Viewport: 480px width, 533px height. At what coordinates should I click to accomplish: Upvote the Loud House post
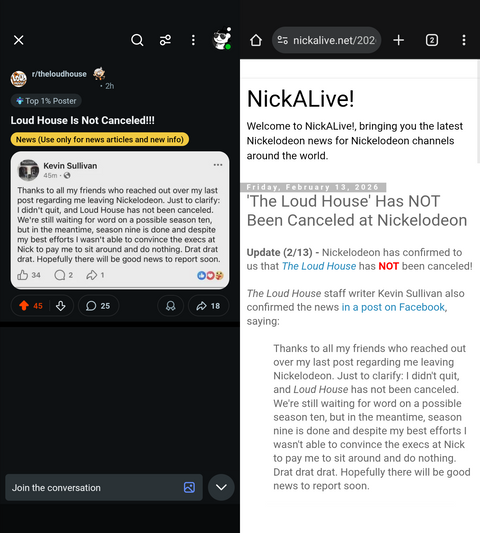24,306
